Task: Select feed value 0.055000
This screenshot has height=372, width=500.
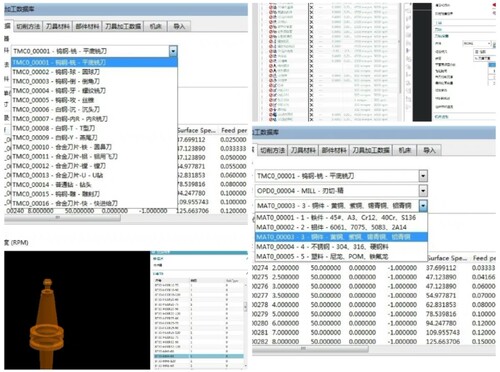Action: [233, 166]
